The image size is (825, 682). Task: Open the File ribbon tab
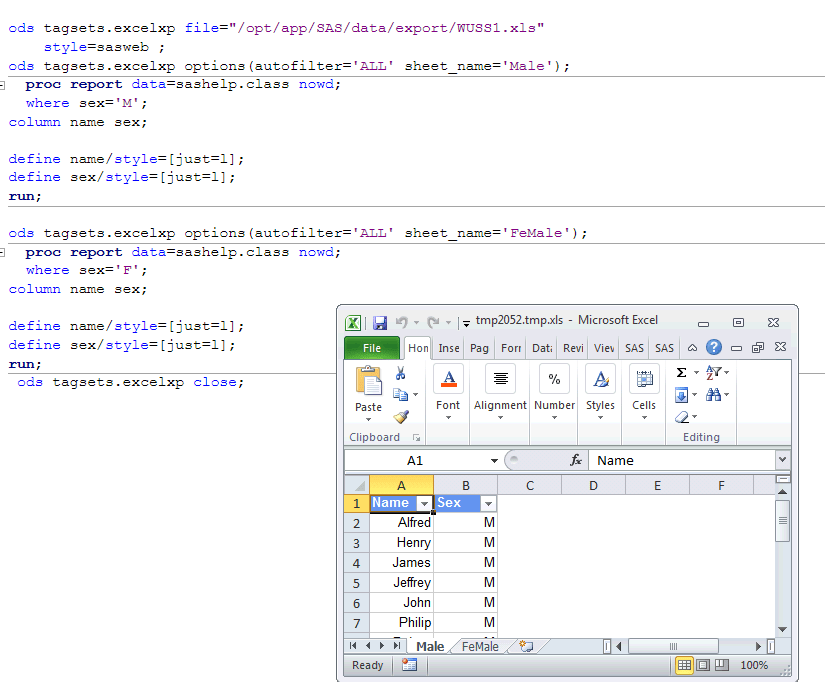(371, 347)
